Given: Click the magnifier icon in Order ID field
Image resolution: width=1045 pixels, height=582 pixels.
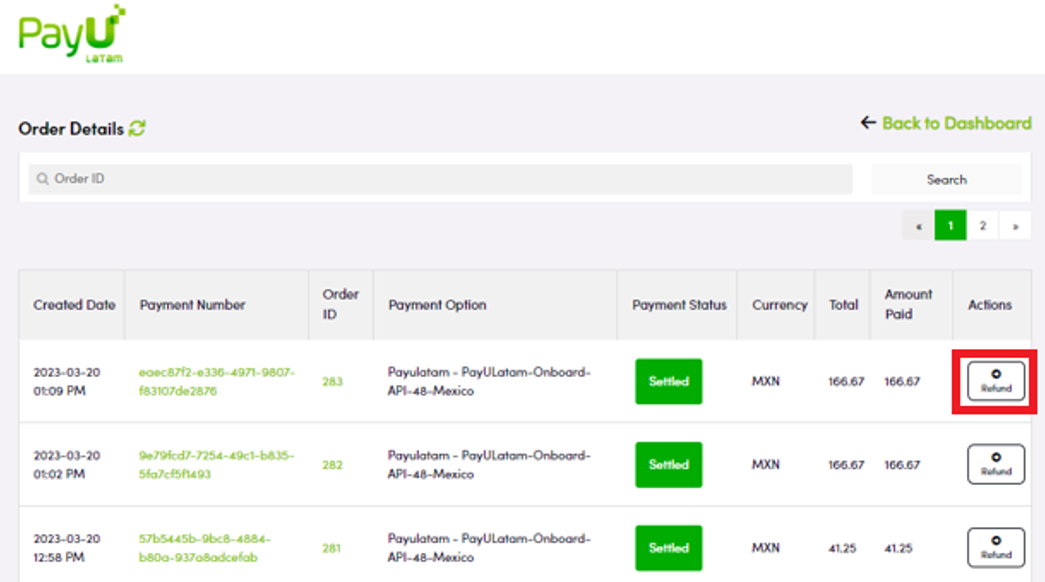Looking at the screenshot, I should 43,179.
